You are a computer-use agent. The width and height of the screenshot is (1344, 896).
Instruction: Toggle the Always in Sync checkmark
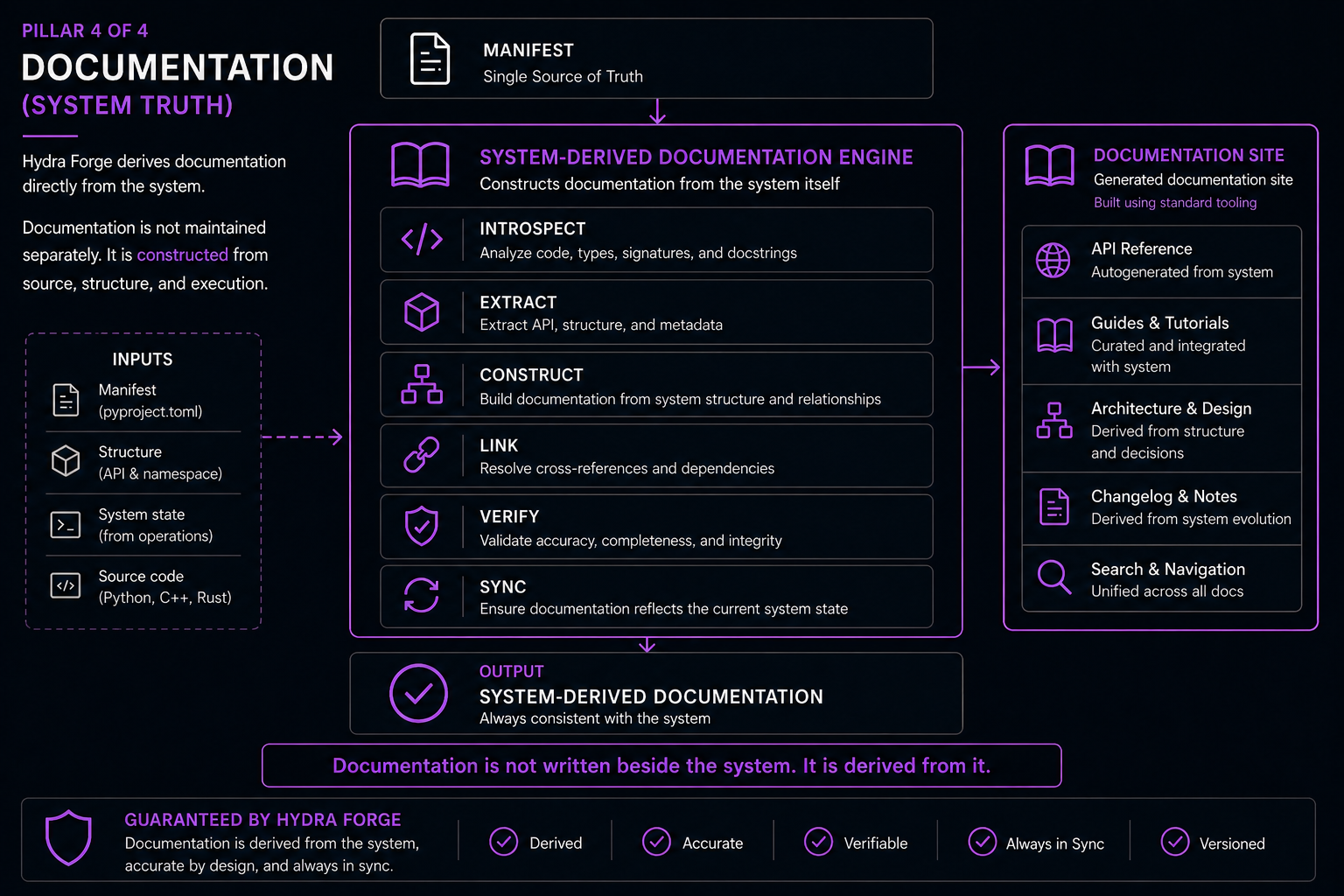(x=983, y=842)
